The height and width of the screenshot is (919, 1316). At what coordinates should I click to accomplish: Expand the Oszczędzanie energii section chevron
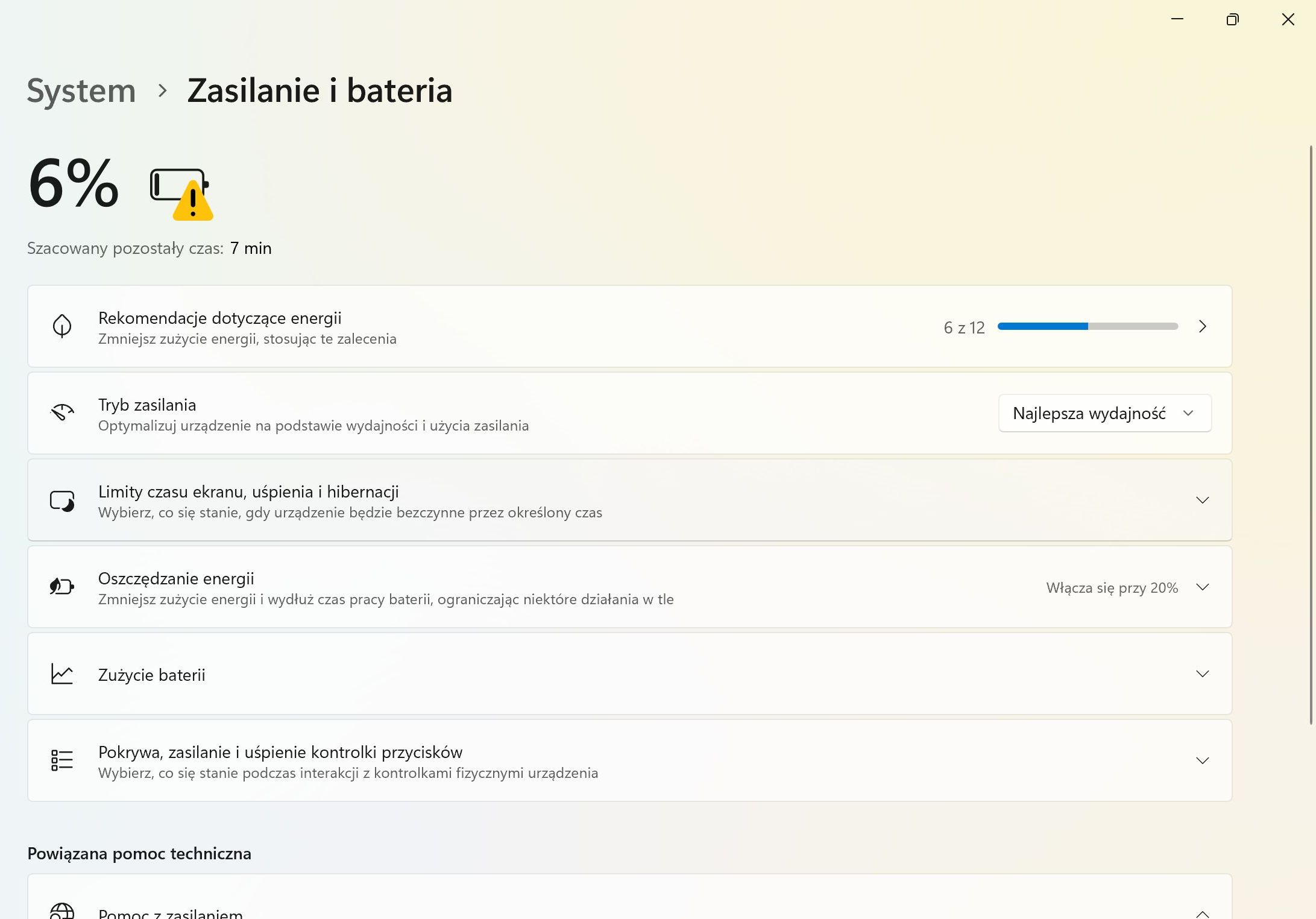point(1202,587)
